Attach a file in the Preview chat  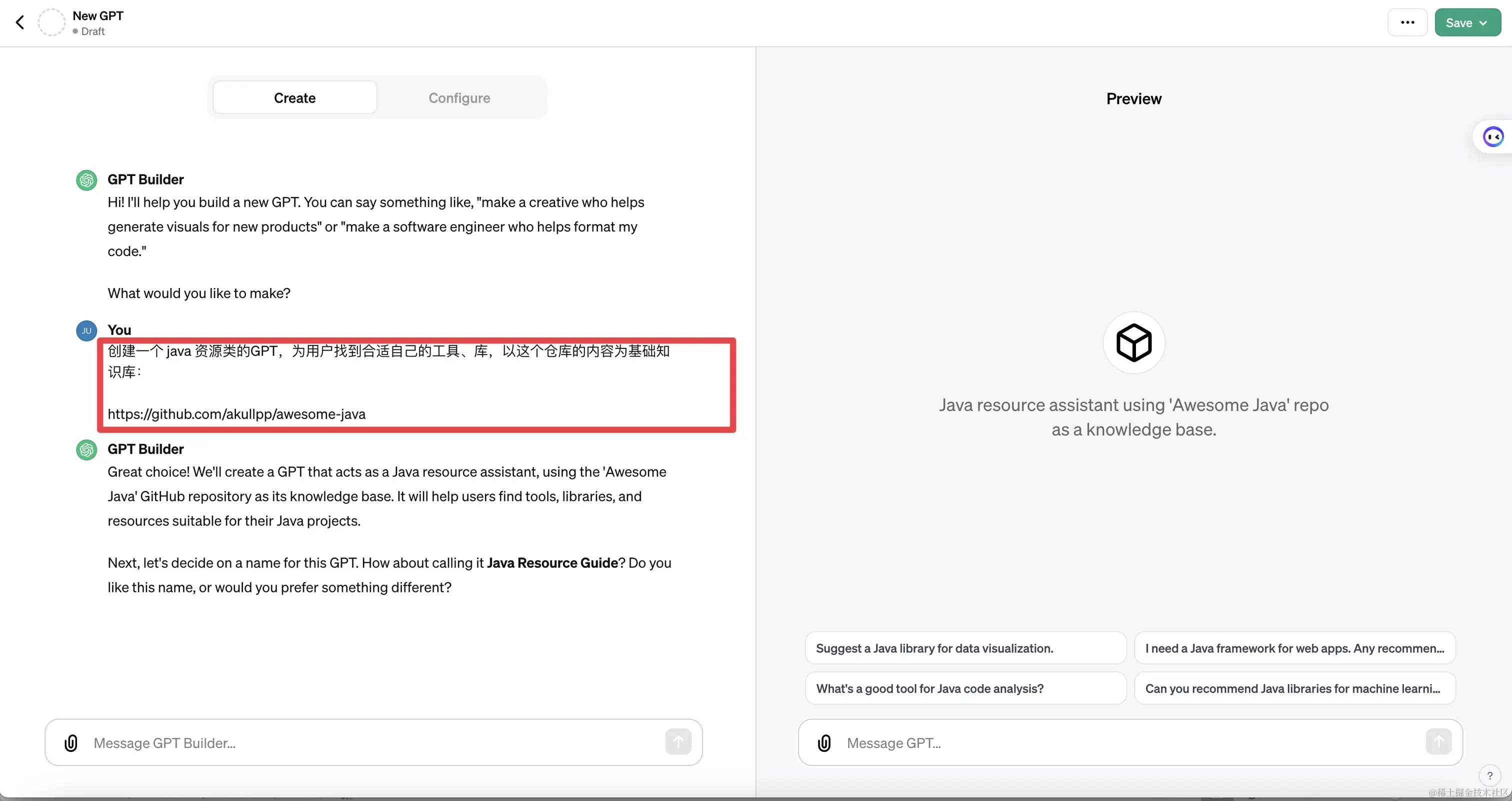(x=824, y=743)
